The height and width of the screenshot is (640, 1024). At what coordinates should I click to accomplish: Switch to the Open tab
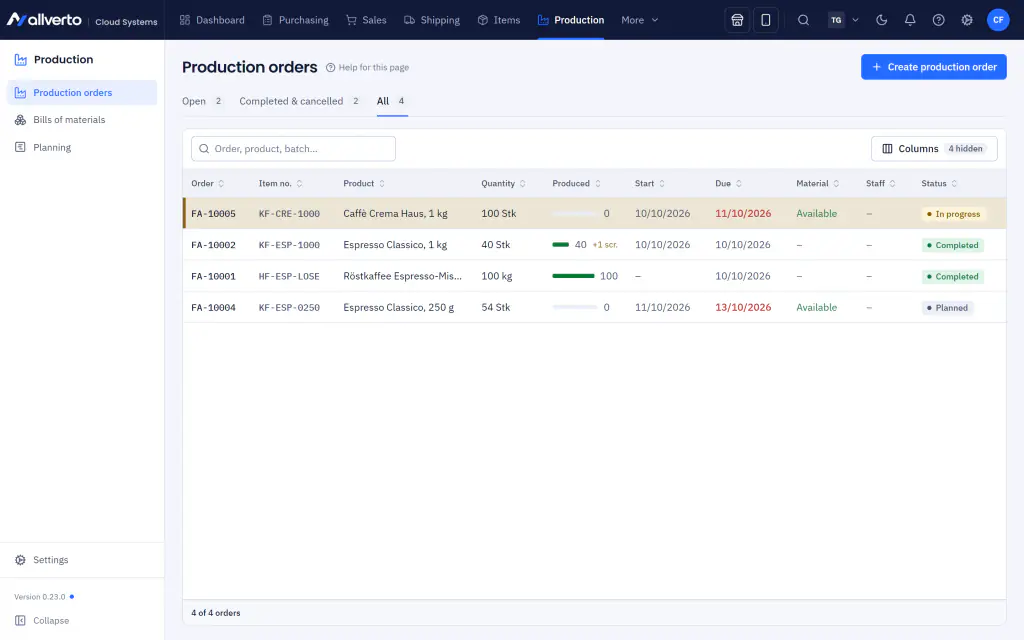(x=202, y=101)
